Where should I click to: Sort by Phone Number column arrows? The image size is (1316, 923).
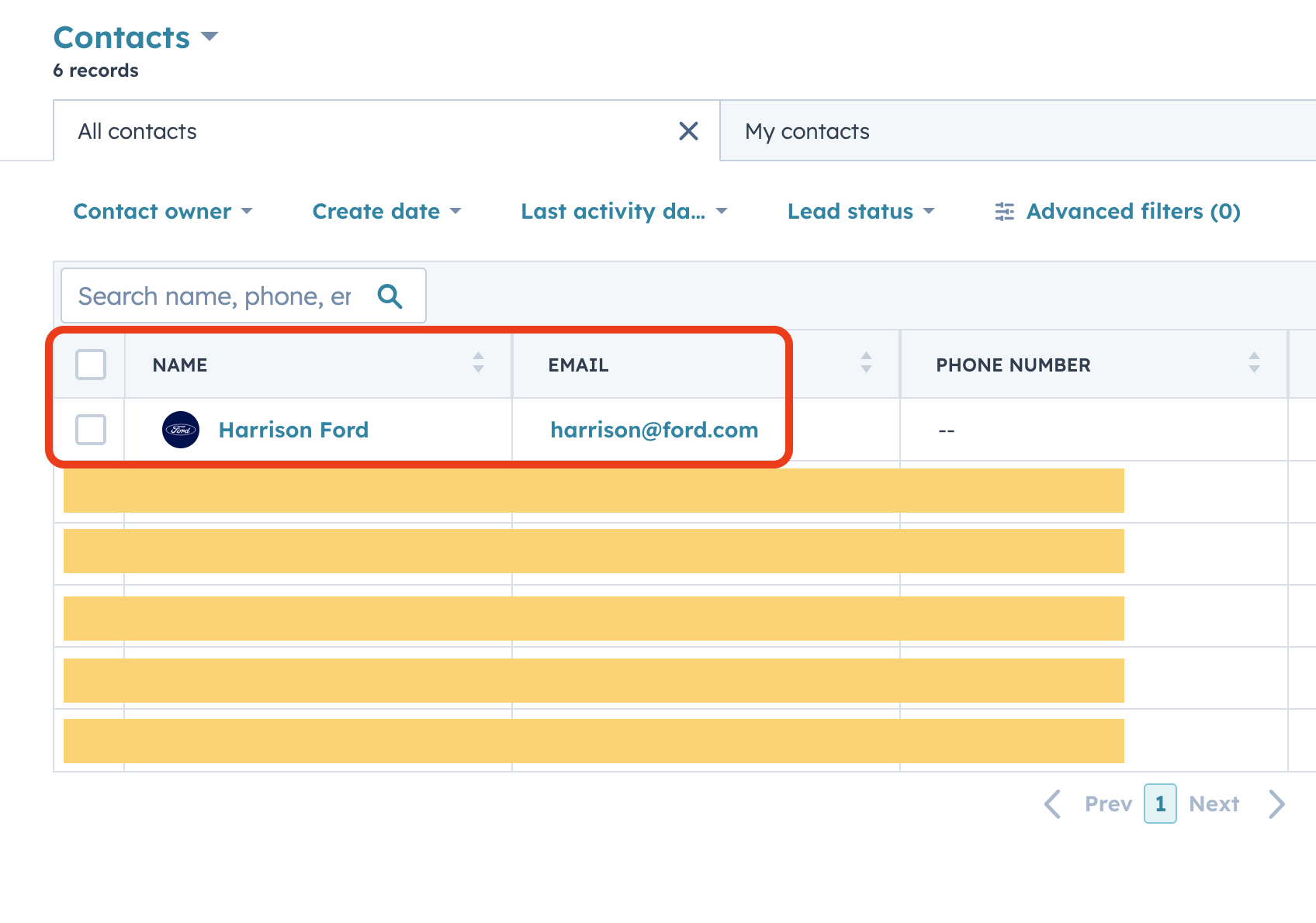[x=1254, y=362]
